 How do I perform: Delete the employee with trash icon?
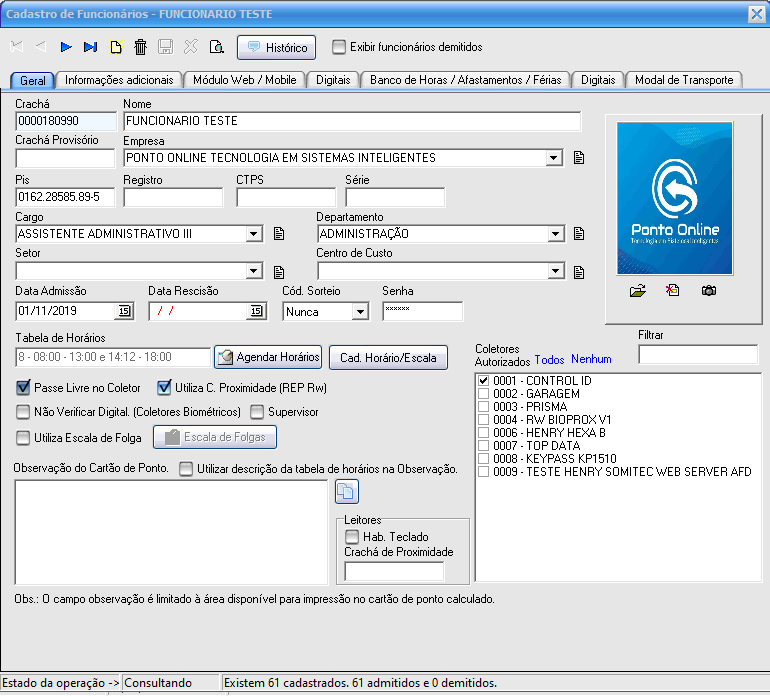click(141, 47)
